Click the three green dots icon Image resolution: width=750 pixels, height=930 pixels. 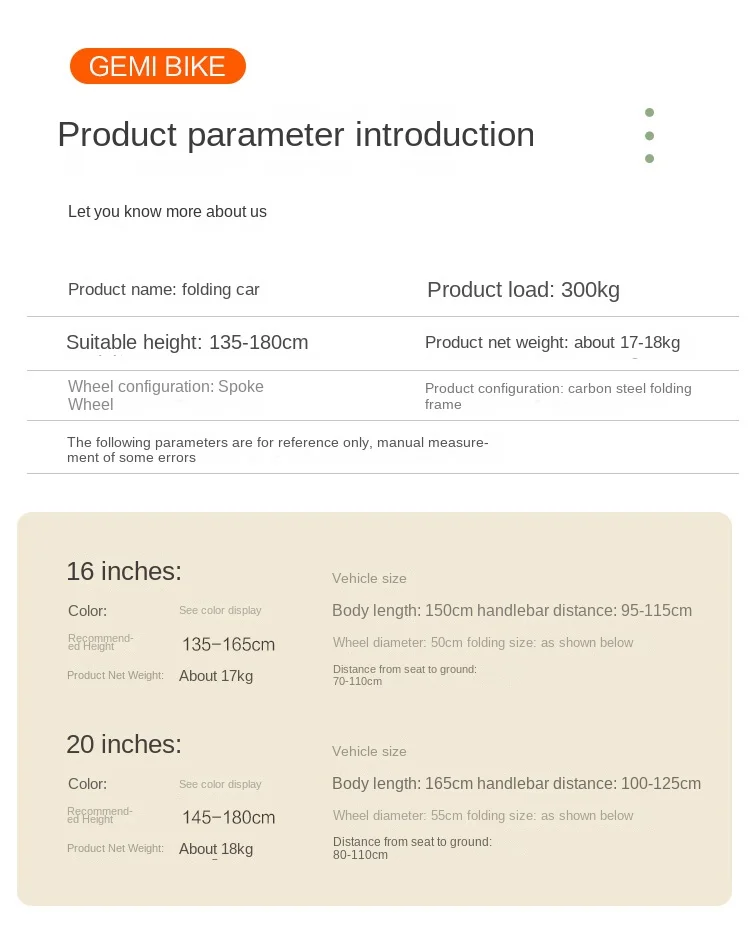[649, 135]
